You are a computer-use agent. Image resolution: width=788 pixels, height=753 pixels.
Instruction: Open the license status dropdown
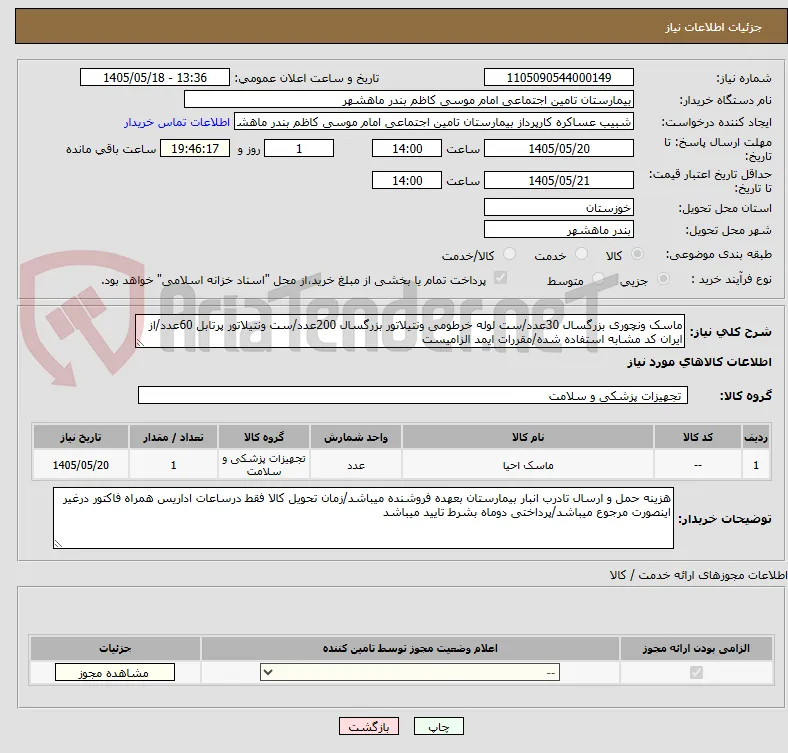410,673
